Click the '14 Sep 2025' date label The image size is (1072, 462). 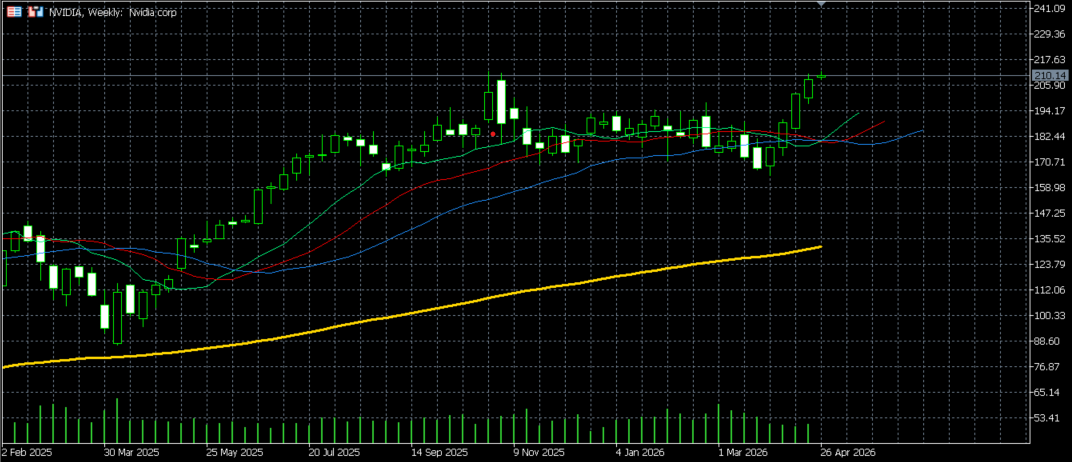439,452
